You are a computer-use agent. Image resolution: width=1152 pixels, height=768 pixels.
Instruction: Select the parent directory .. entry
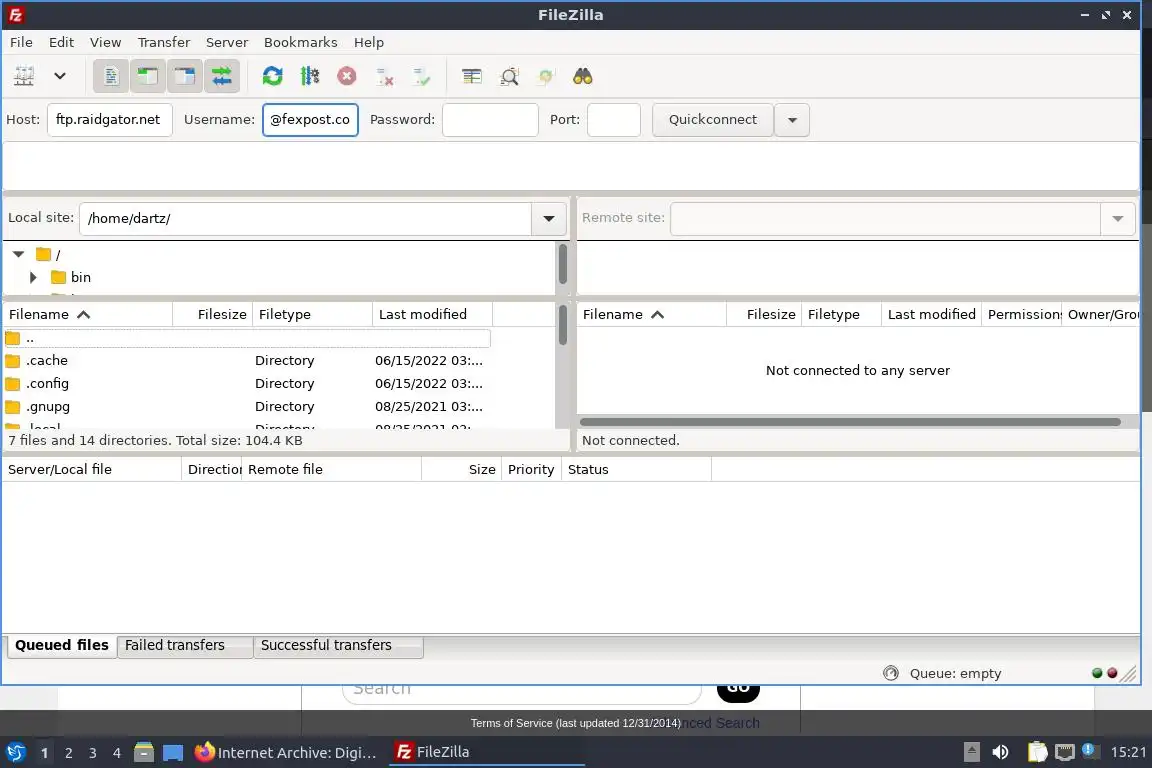click(x=247, y=338)
